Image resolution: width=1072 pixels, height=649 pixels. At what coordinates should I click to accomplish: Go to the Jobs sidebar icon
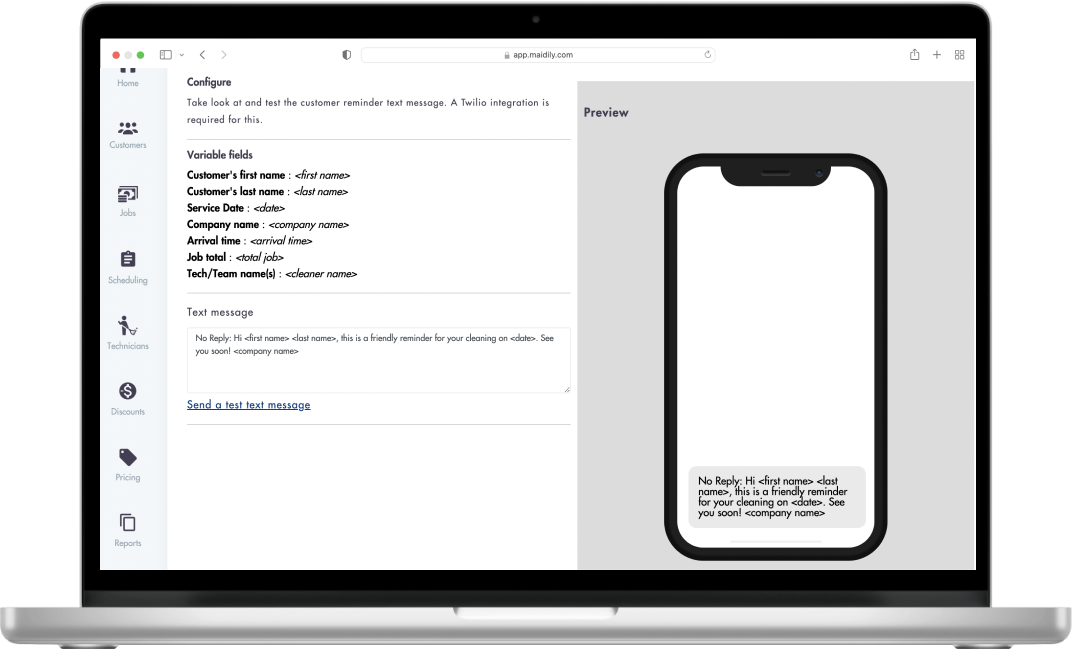[128, 194]
